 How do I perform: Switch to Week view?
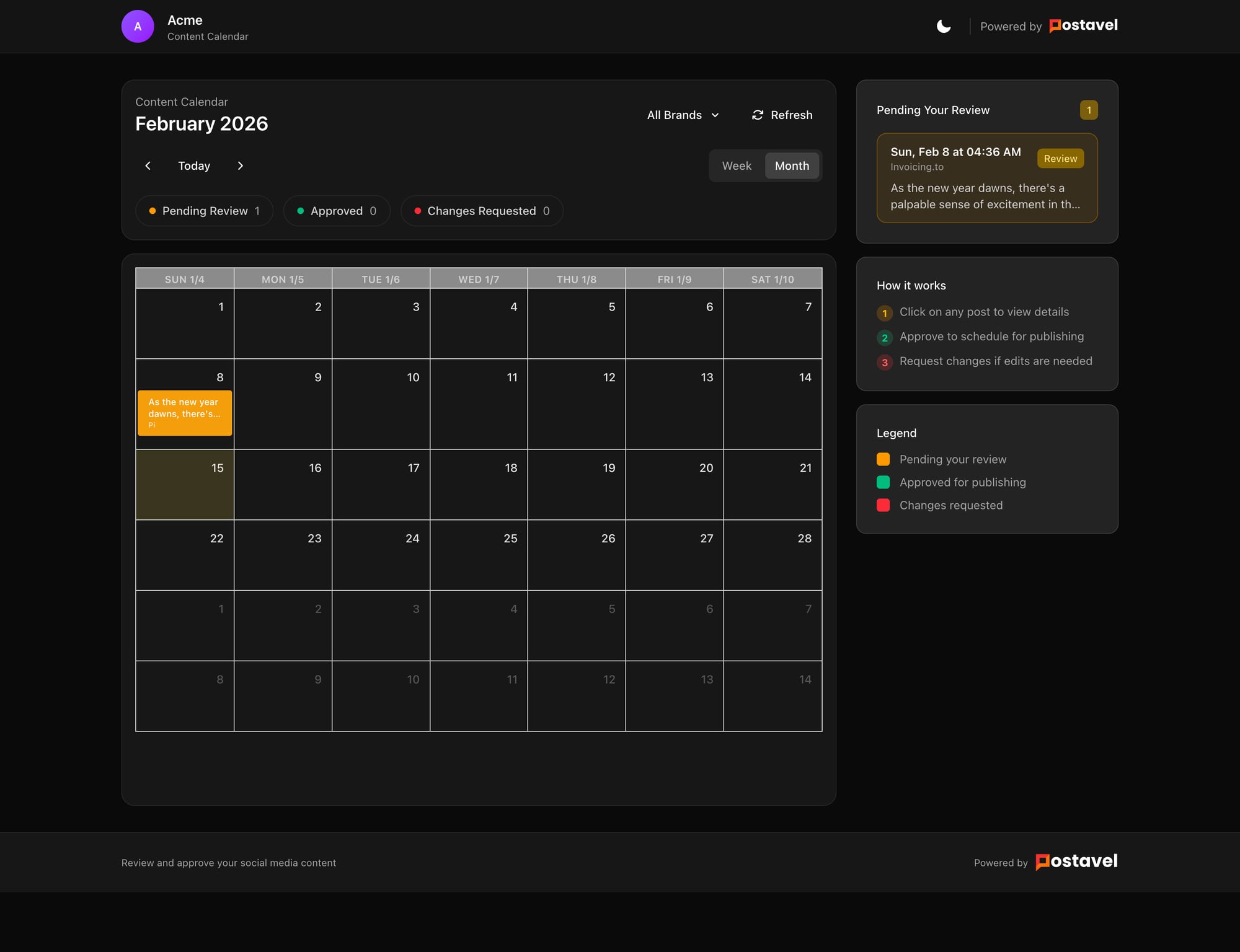(737, 165)
